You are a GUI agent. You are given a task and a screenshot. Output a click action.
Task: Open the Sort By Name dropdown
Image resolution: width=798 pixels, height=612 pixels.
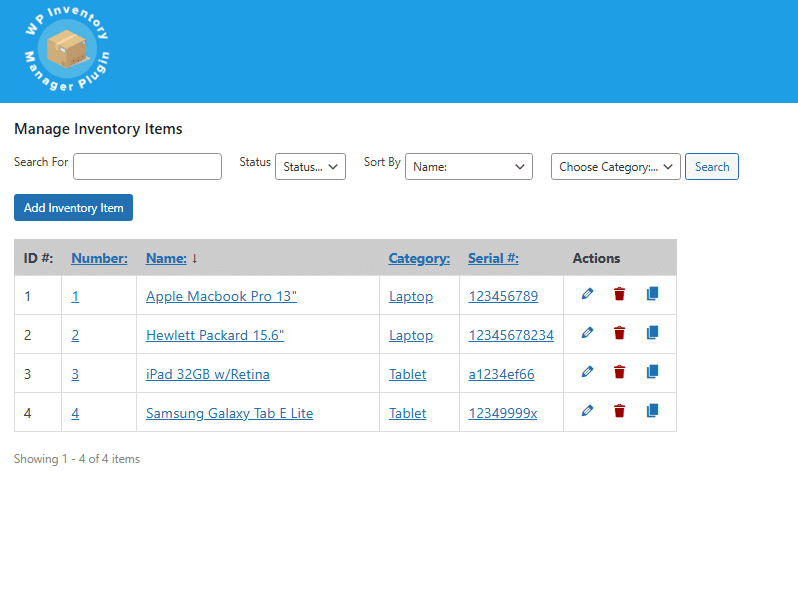click(x=469, y=166)
